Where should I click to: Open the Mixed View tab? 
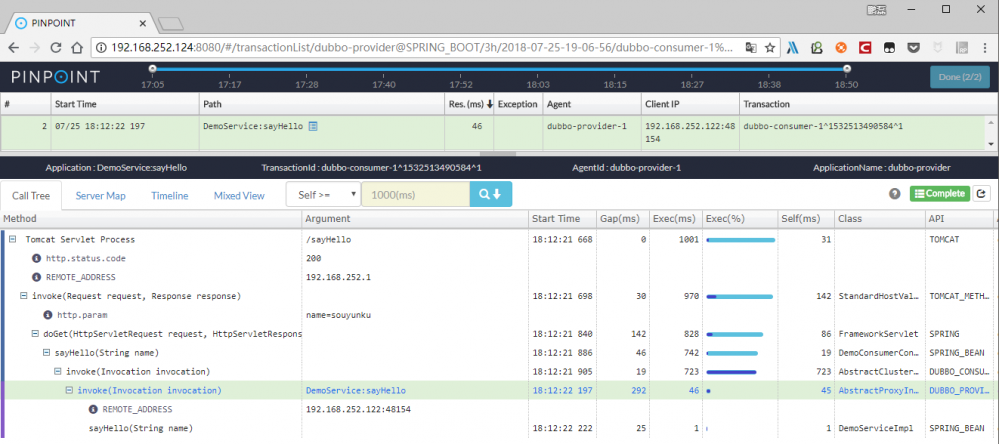point(239,196)
